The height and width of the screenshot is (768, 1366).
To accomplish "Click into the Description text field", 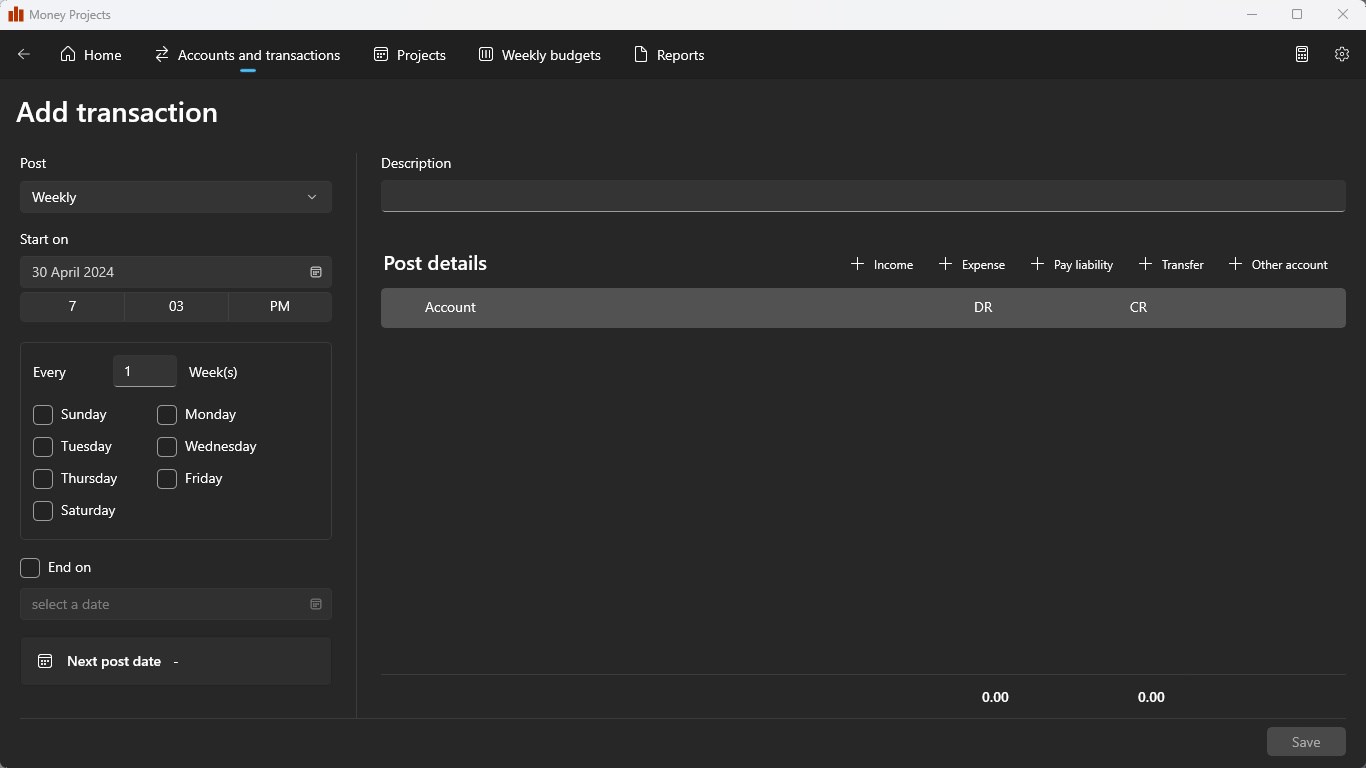I will click(863, 196).
